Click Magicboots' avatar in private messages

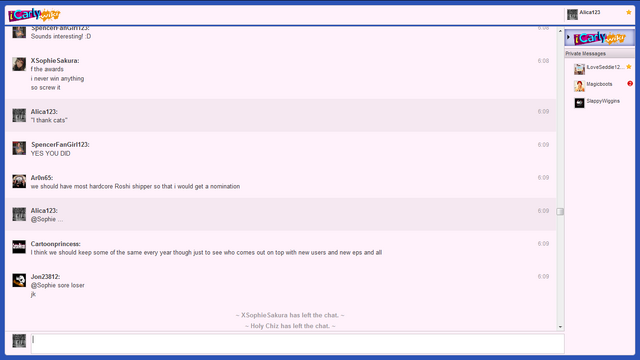(x=579, y=86)
